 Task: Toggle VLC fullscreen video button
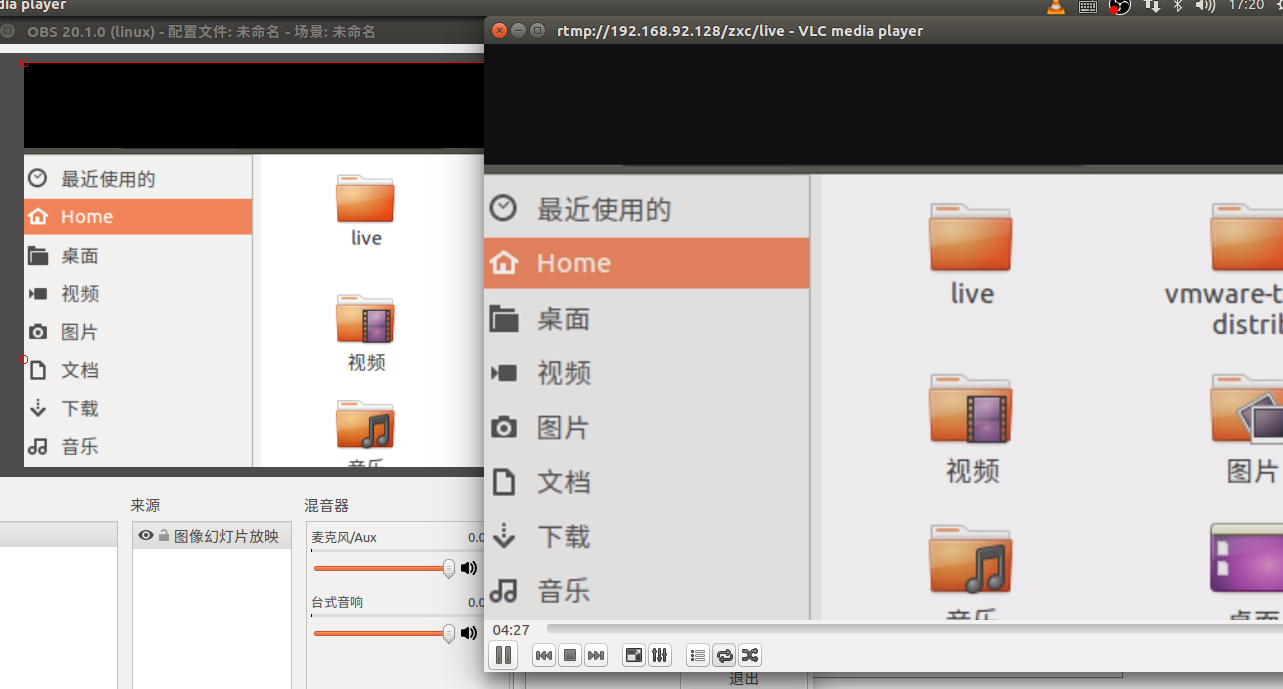click(x=634, y=656)
